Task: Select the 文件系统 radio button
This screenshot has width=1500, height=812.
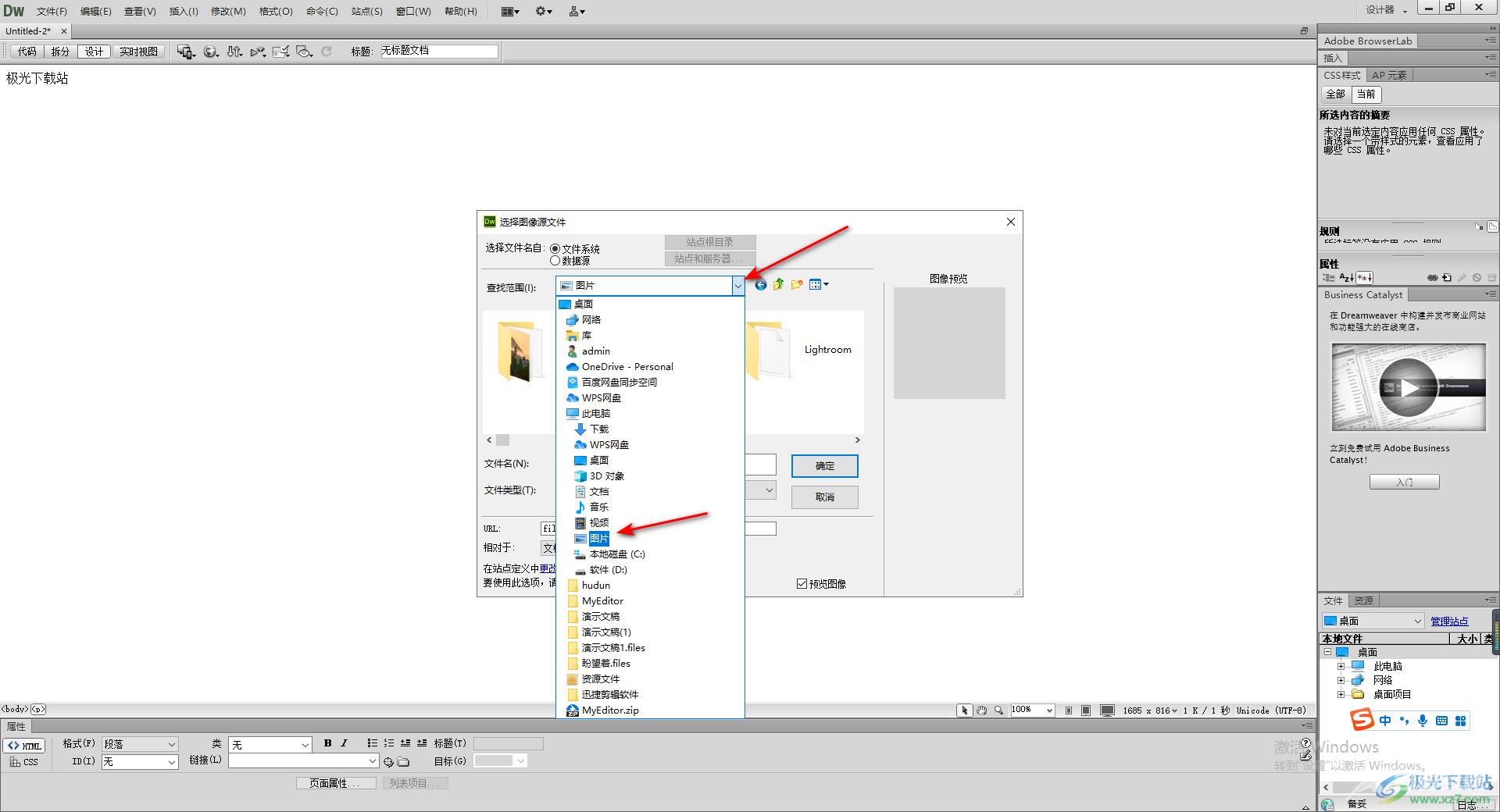Action: point(555,249)
